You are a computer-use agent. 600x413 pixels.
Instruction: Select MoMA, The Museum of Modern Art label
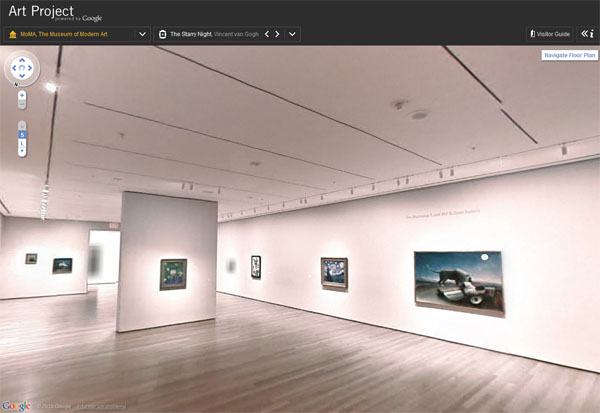[64, 34]
